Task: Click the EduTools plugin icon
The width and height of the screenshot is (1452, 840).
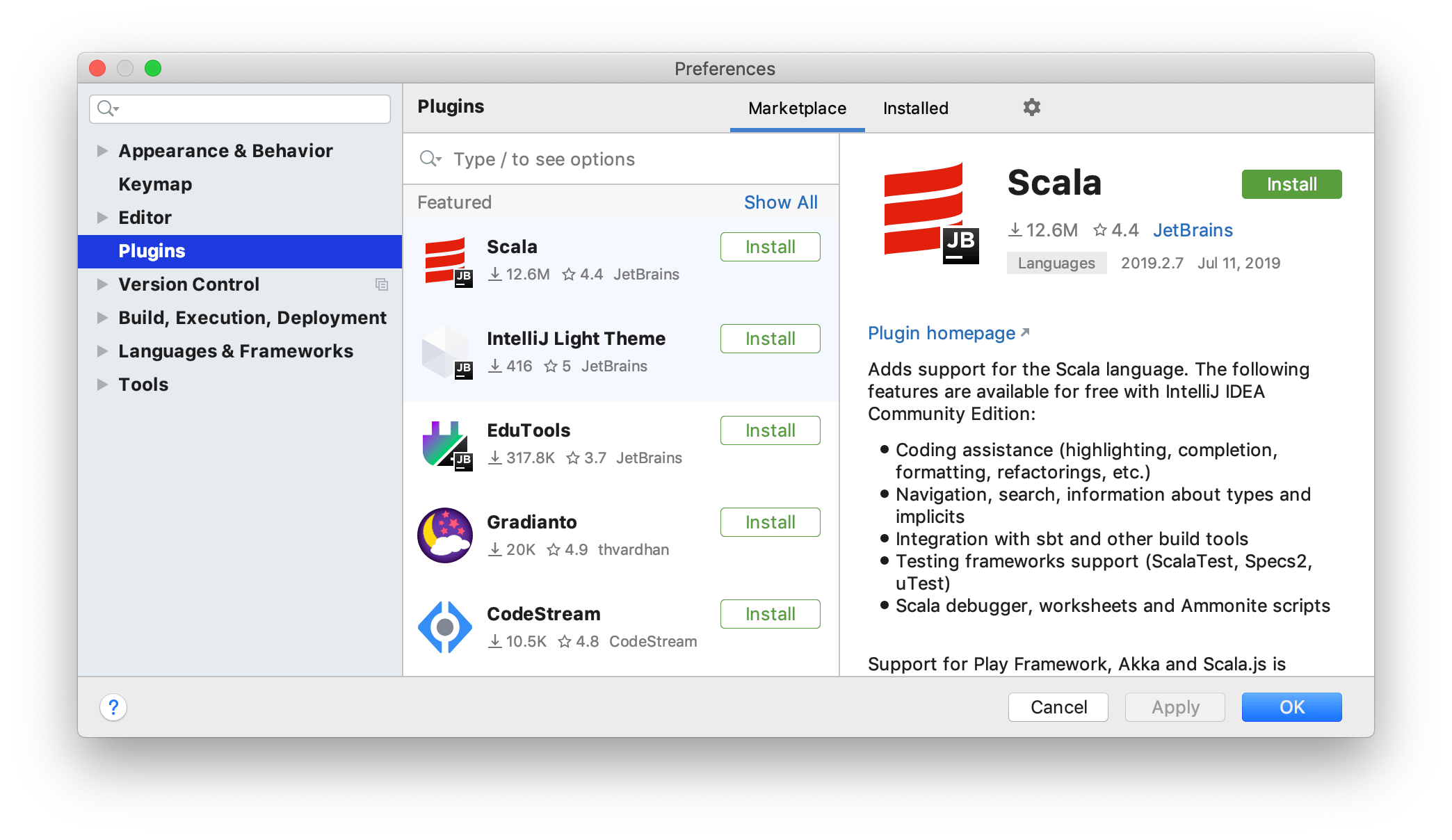Action: coord(445,442)
